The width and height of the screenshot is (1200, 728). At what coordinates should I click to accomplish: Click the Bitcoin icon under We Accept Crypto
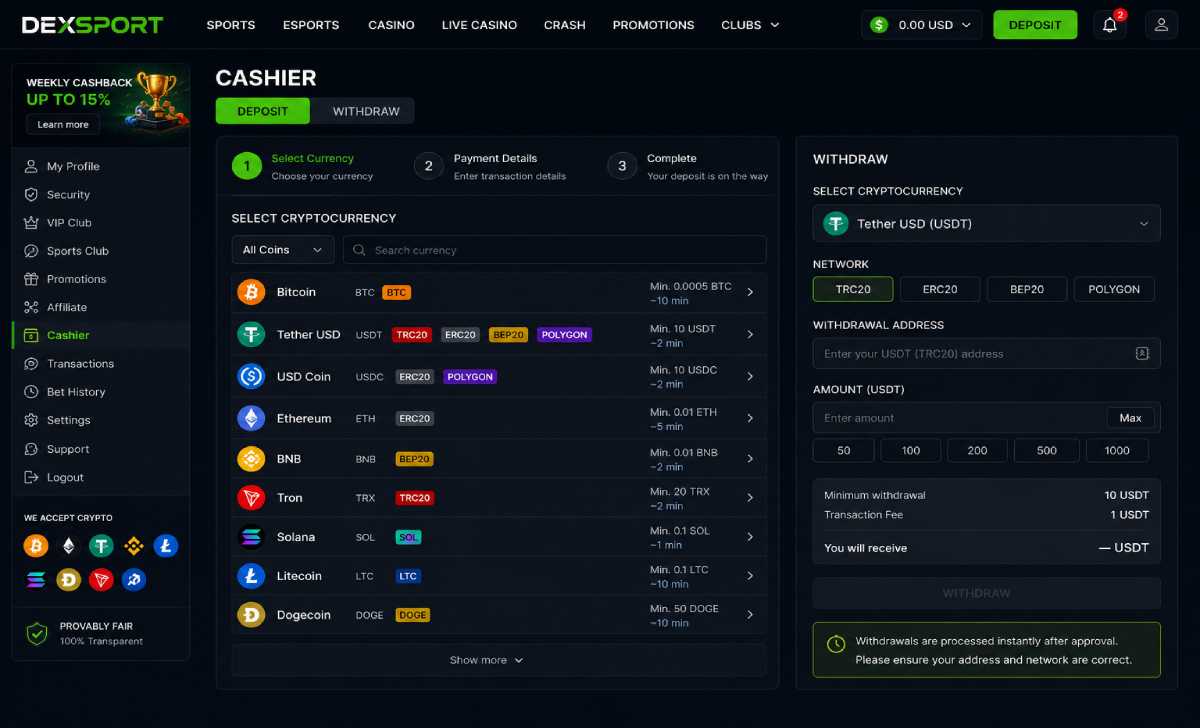pos(37,546)
